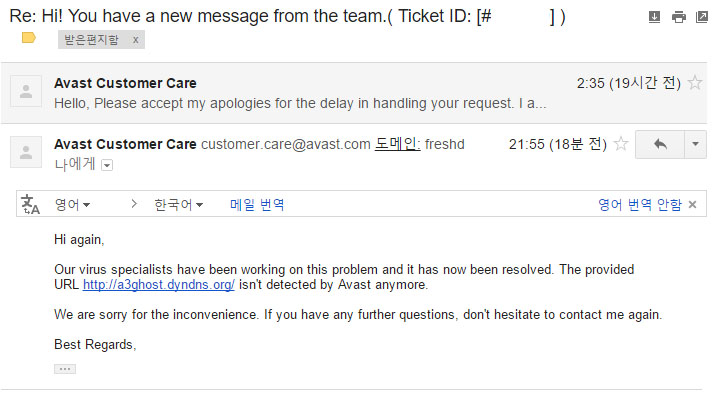
Task: Show recipient details dropdown under 나에게
Action: click(x=107, y=165)
